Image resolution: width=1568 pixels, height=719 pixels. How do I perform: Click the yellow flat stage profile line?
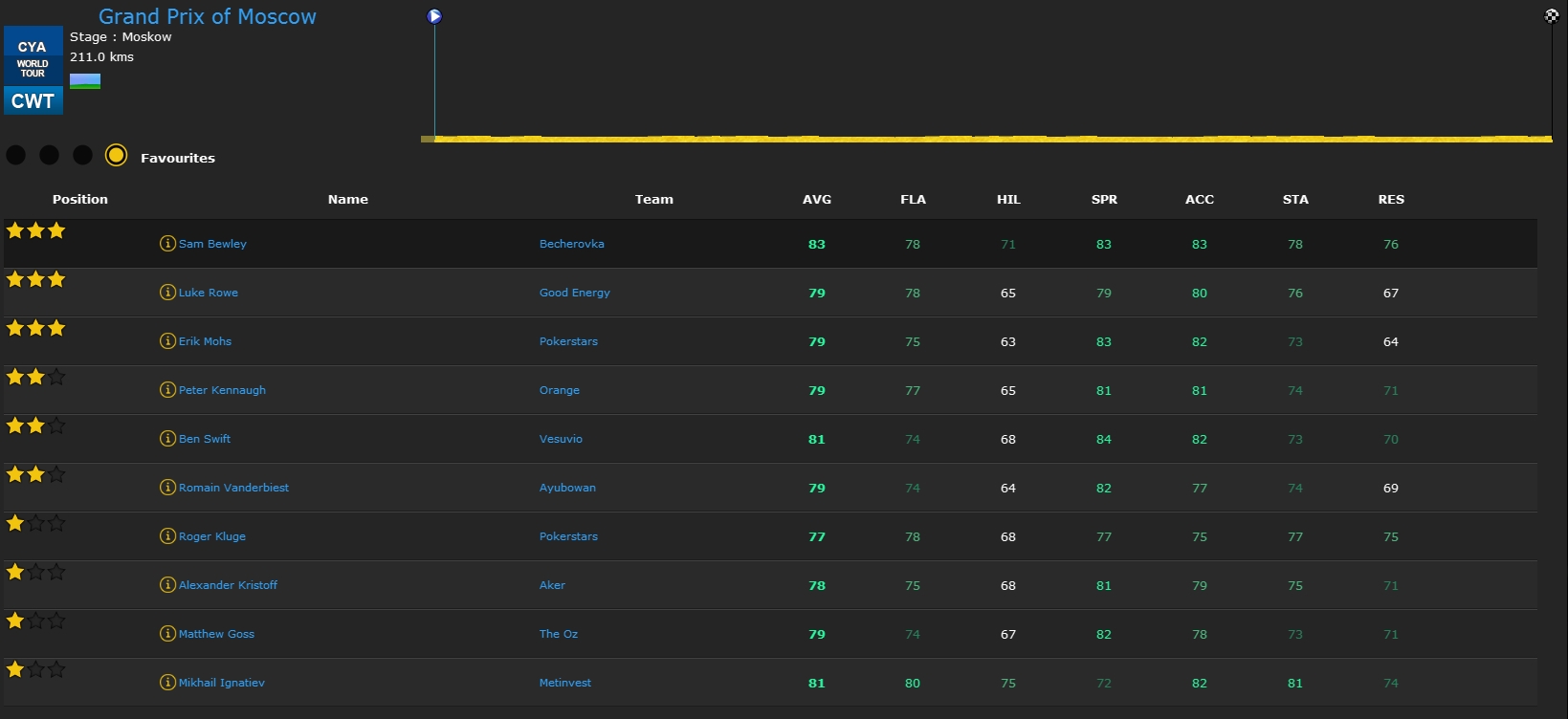[x=986, y=139]
